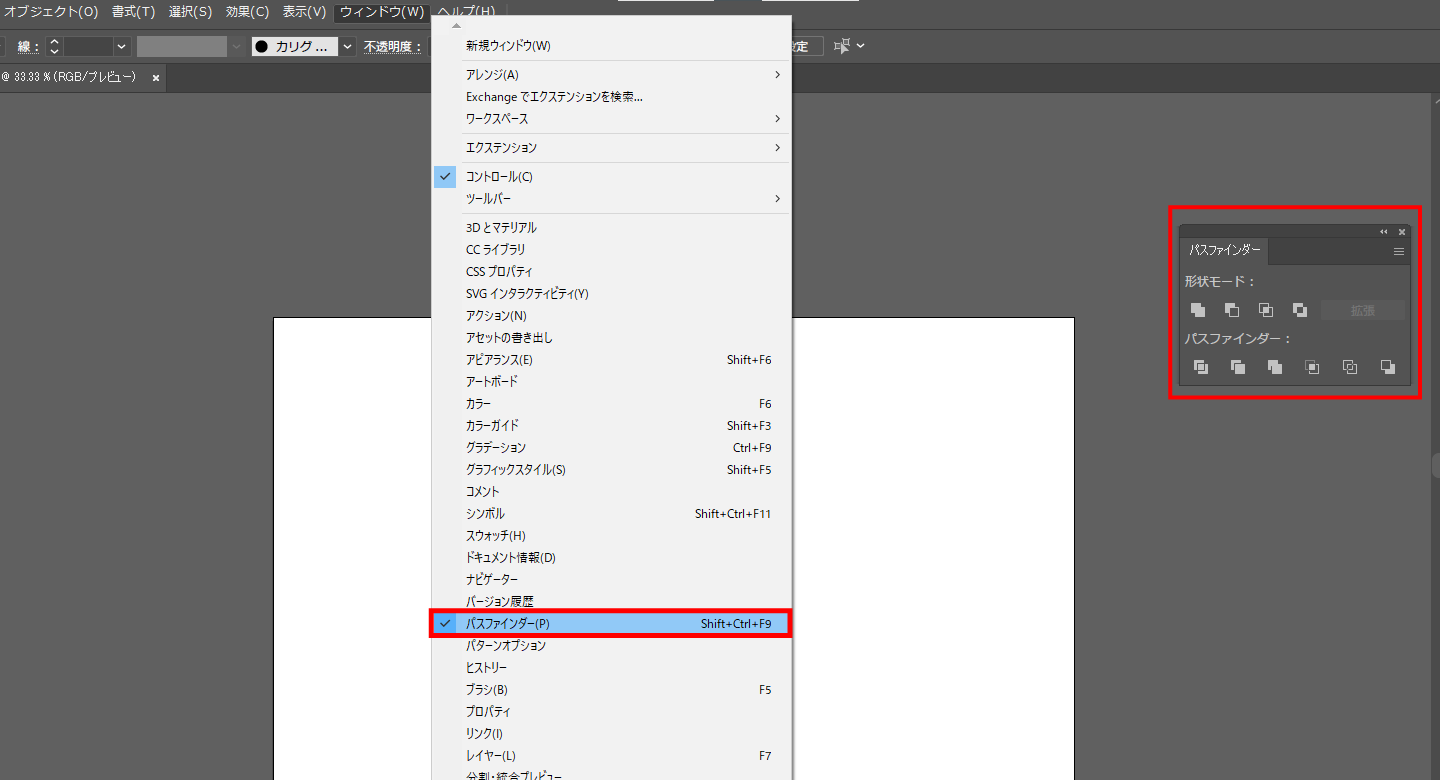Open the グラデーション panel
Viewport: 1440px width, 780px height.
(611, 448)
